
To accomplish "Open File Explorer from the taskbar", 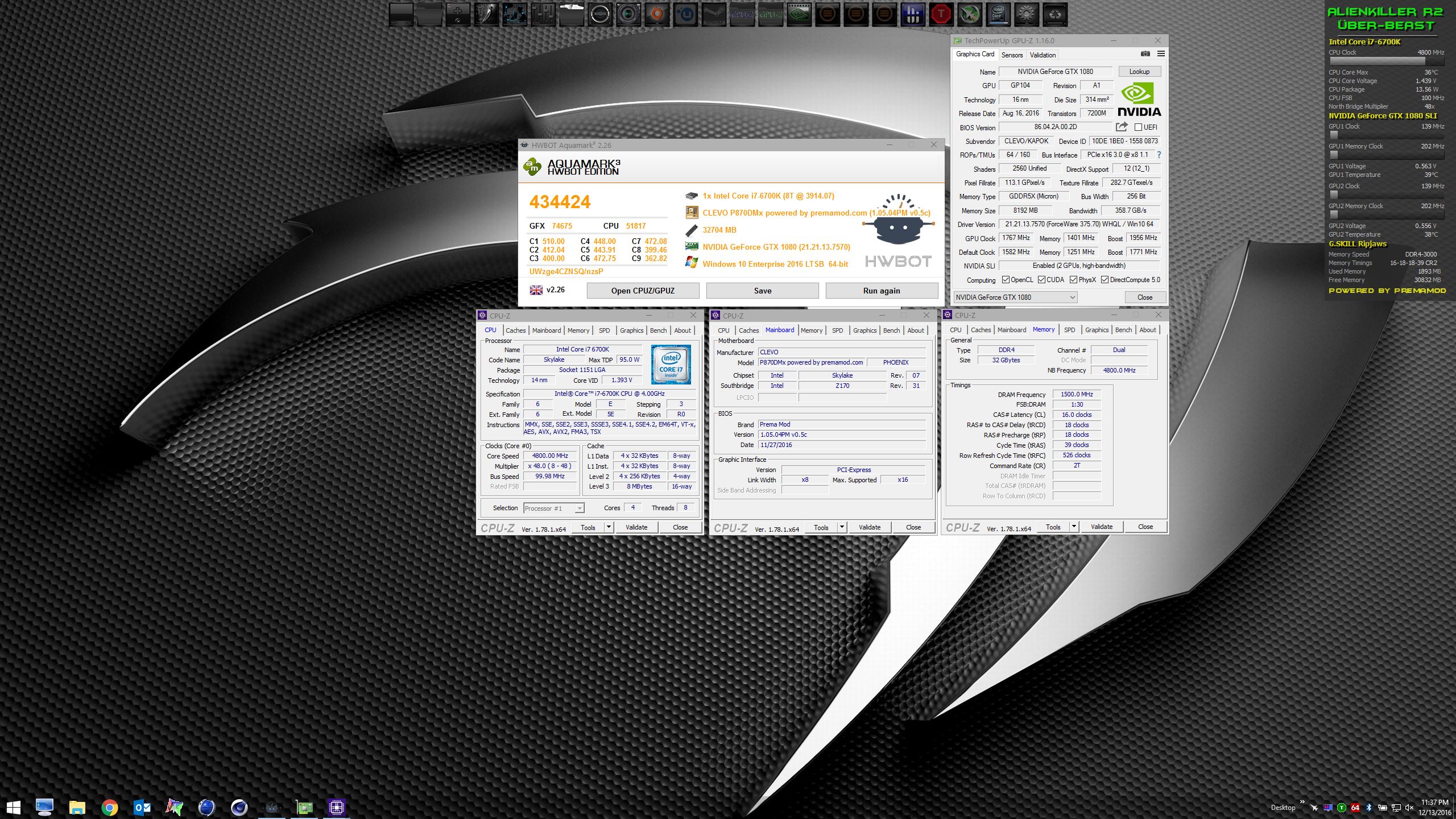I will click(77, 807).
